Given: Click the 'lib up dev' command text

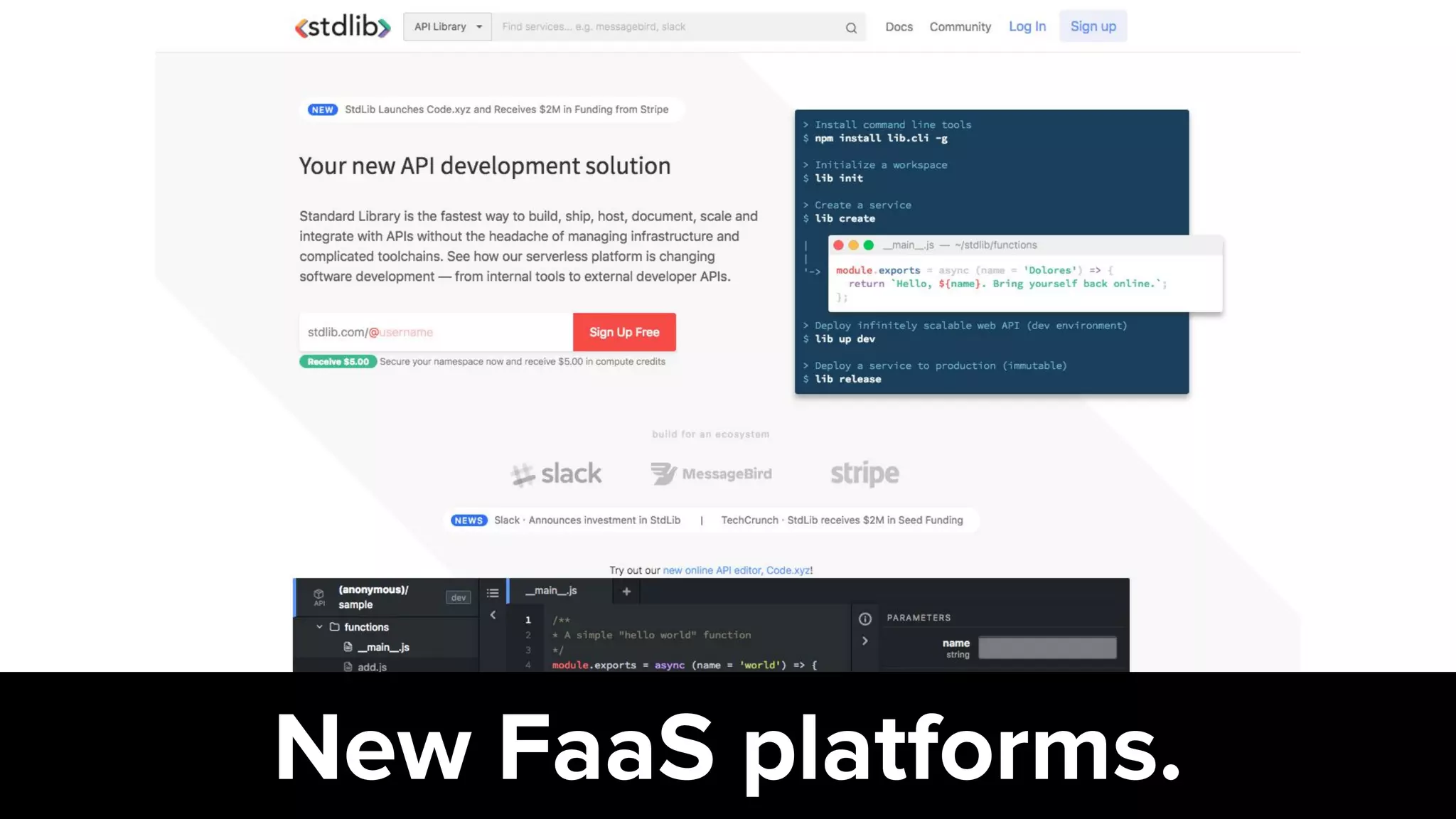Looking at the screenshot, I should (845, 339).
